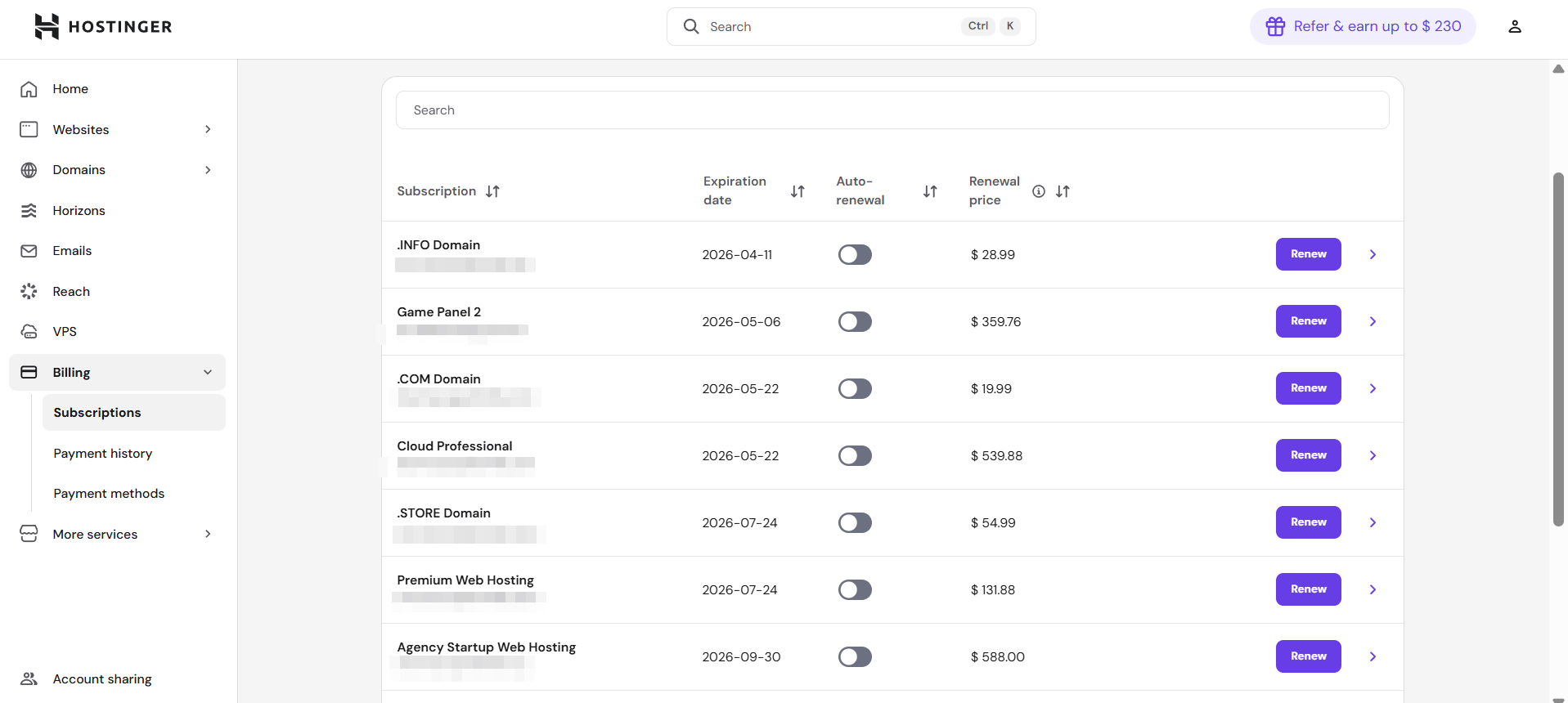Go to Payment methods
This screenshot has height=703, width=1568.
(109, 494)
